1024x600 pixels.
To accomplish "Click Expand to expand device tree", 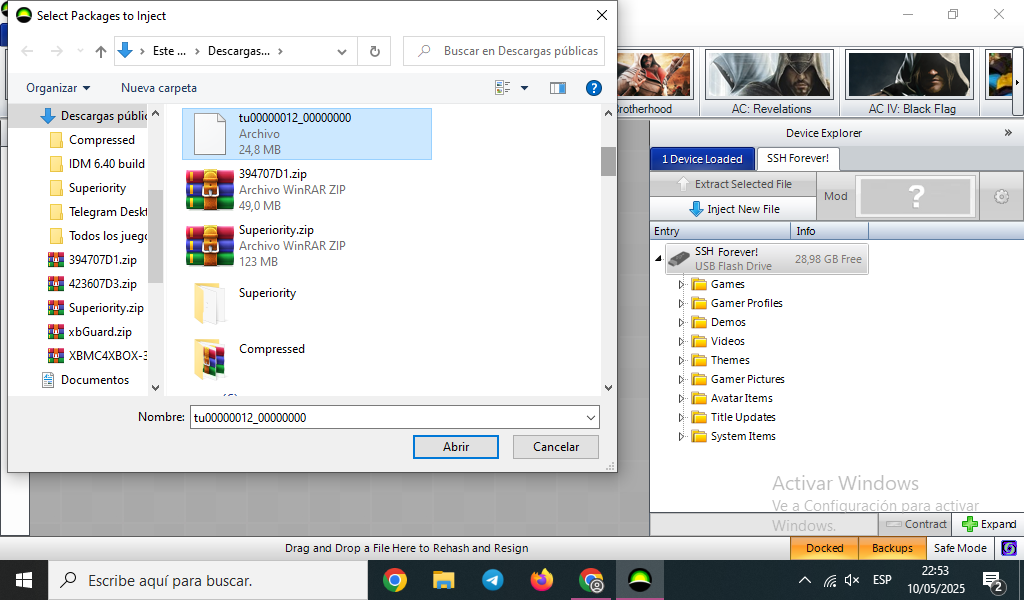I will 989,524.
